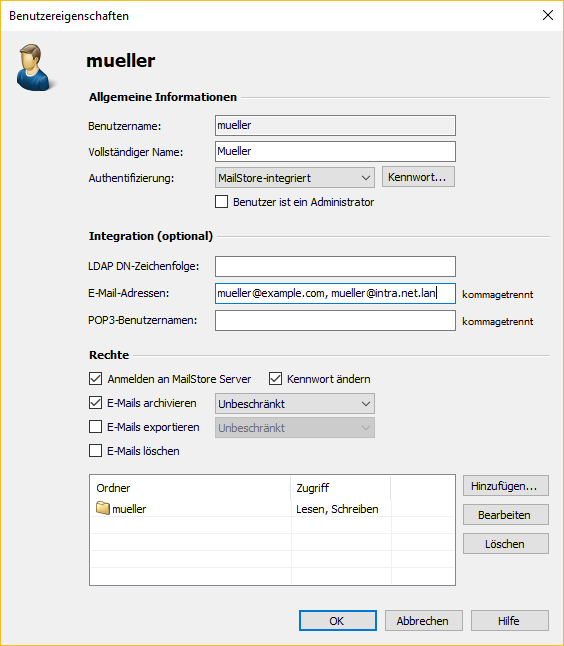Click the mueller user avatar icon

tap(34, 67)
